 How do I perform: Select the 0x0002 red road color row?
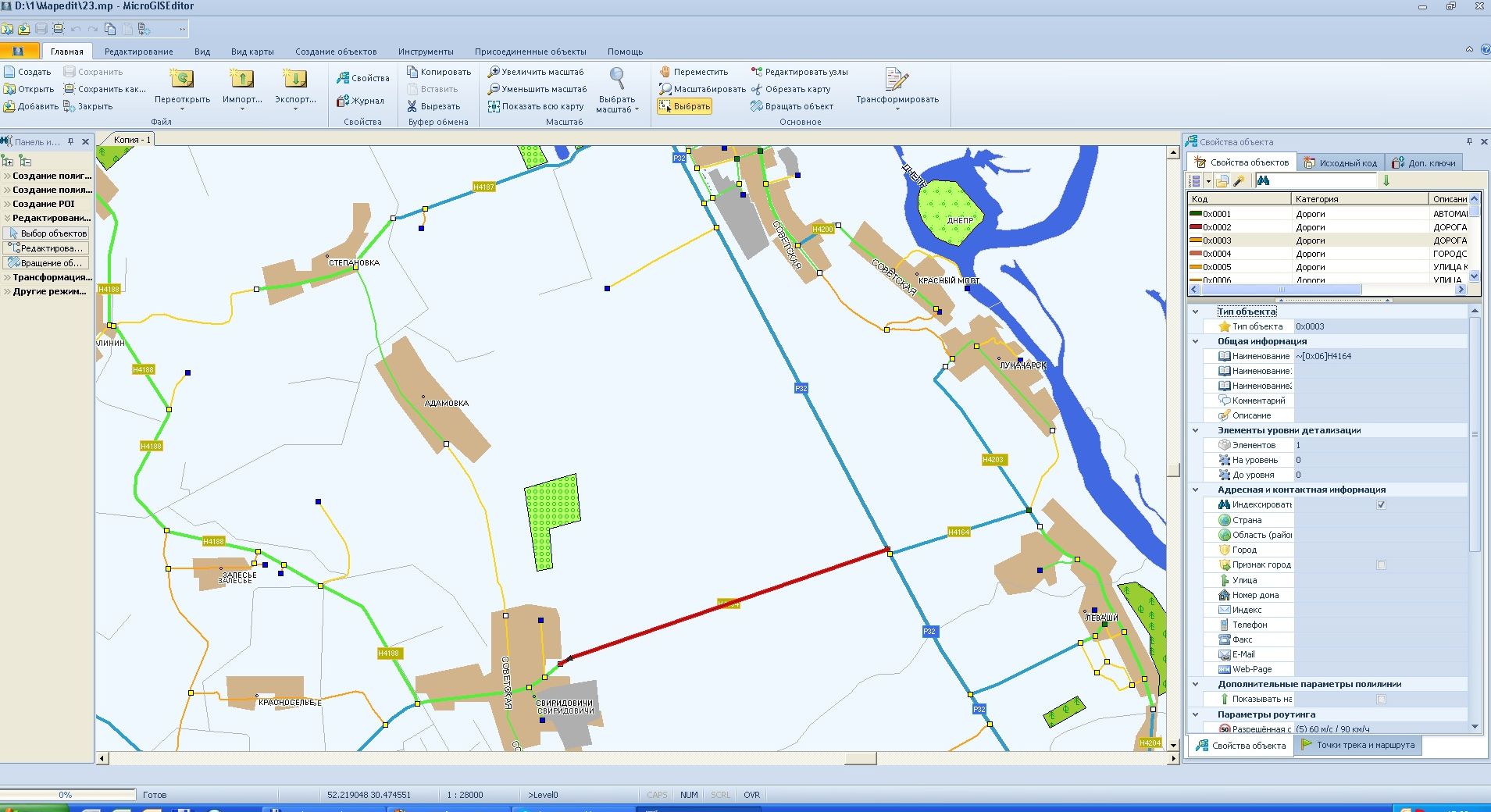(x=1216, y=227)
